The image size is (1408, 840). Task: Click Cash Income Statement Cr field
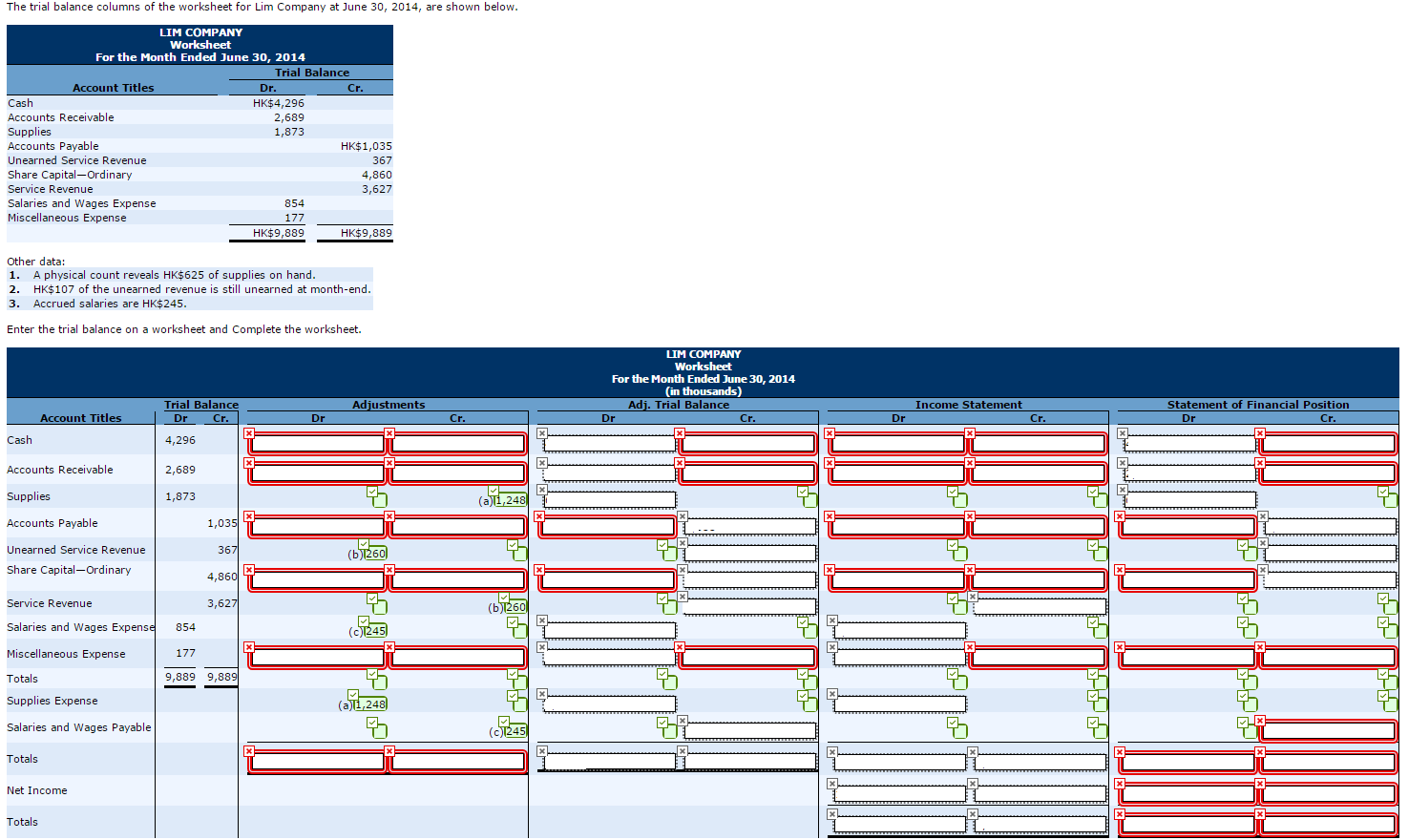pos(1038,443)
